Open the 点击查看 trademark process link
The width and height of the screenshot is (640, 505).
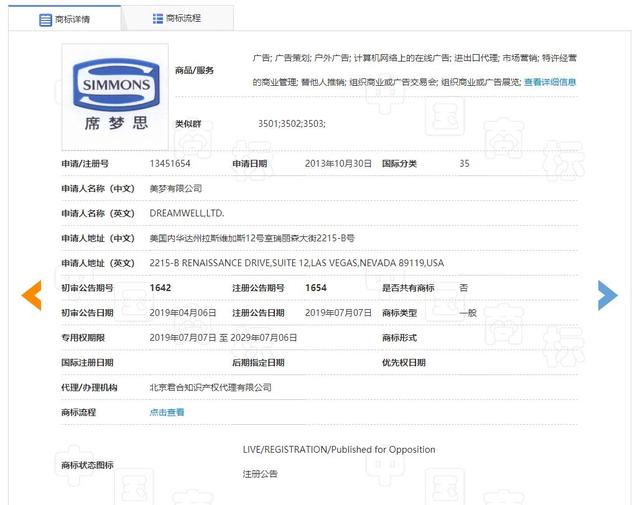coord(167,412)
